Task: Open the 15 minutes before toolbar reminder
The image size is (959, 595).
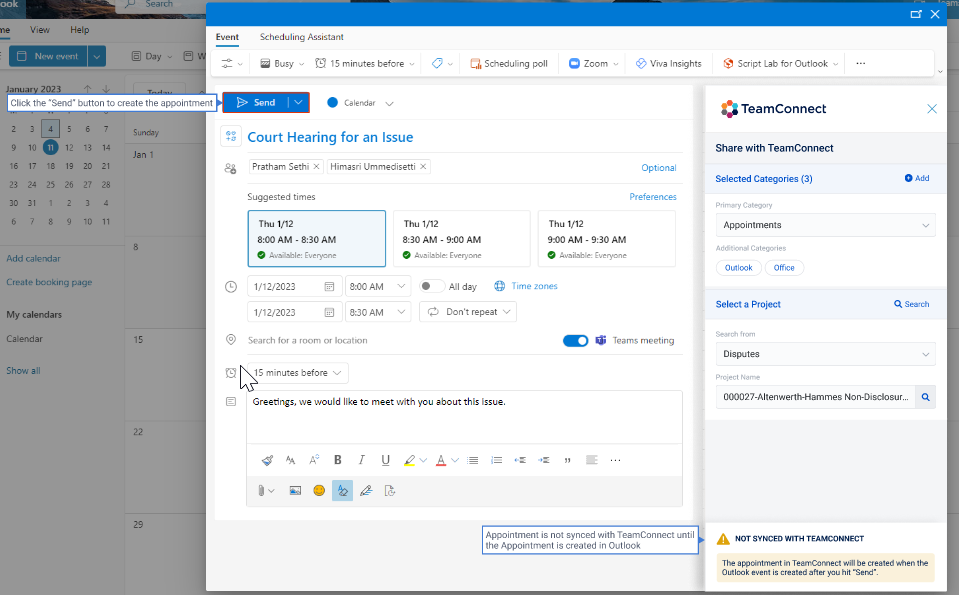Action: pos(365,64)
